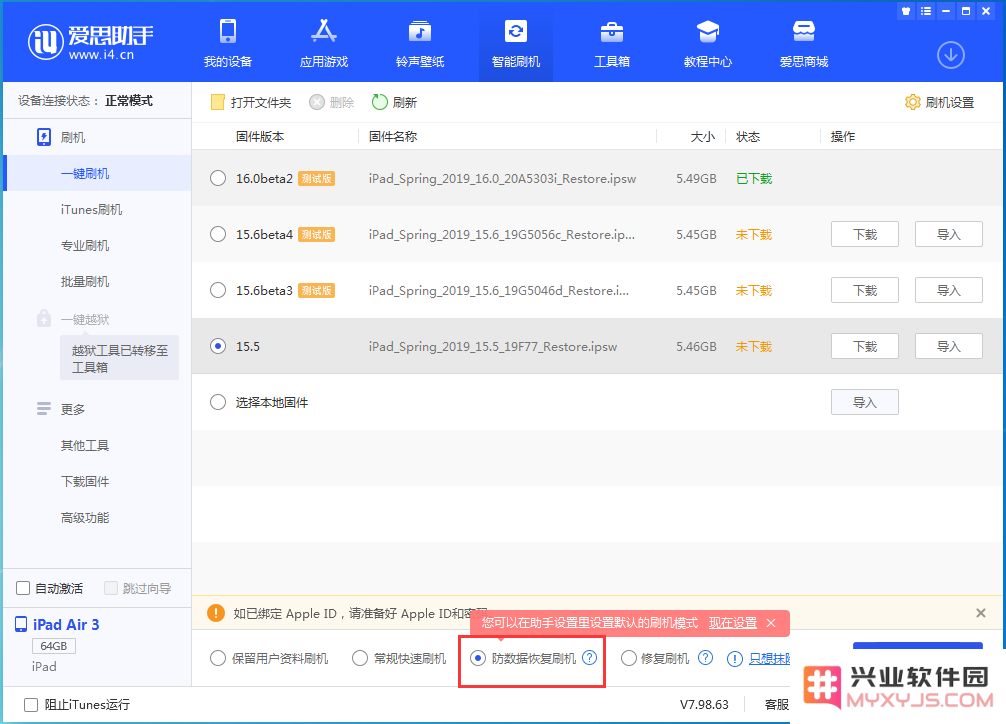The width and height of the screenshot is (1006, 724).
Task: Click 导入 for 15.5 firmware
Action: 948,347
